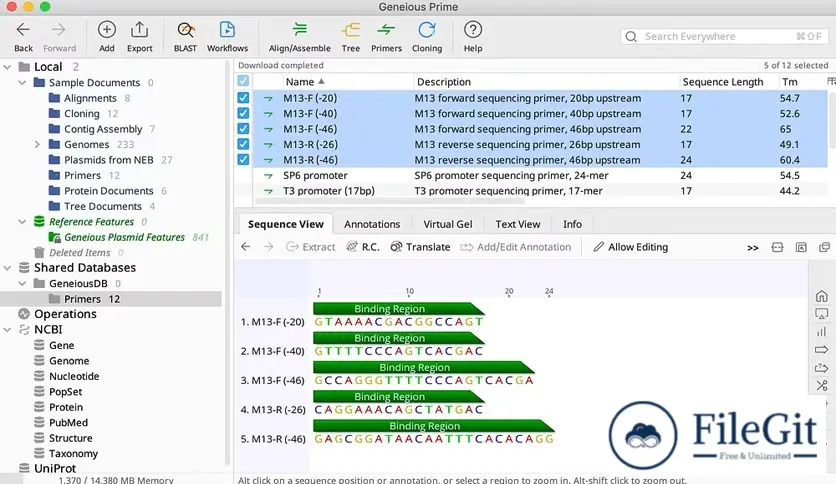Screen dimensions: 836x484
Task: Open the Info tab
Action: [572, 224]
